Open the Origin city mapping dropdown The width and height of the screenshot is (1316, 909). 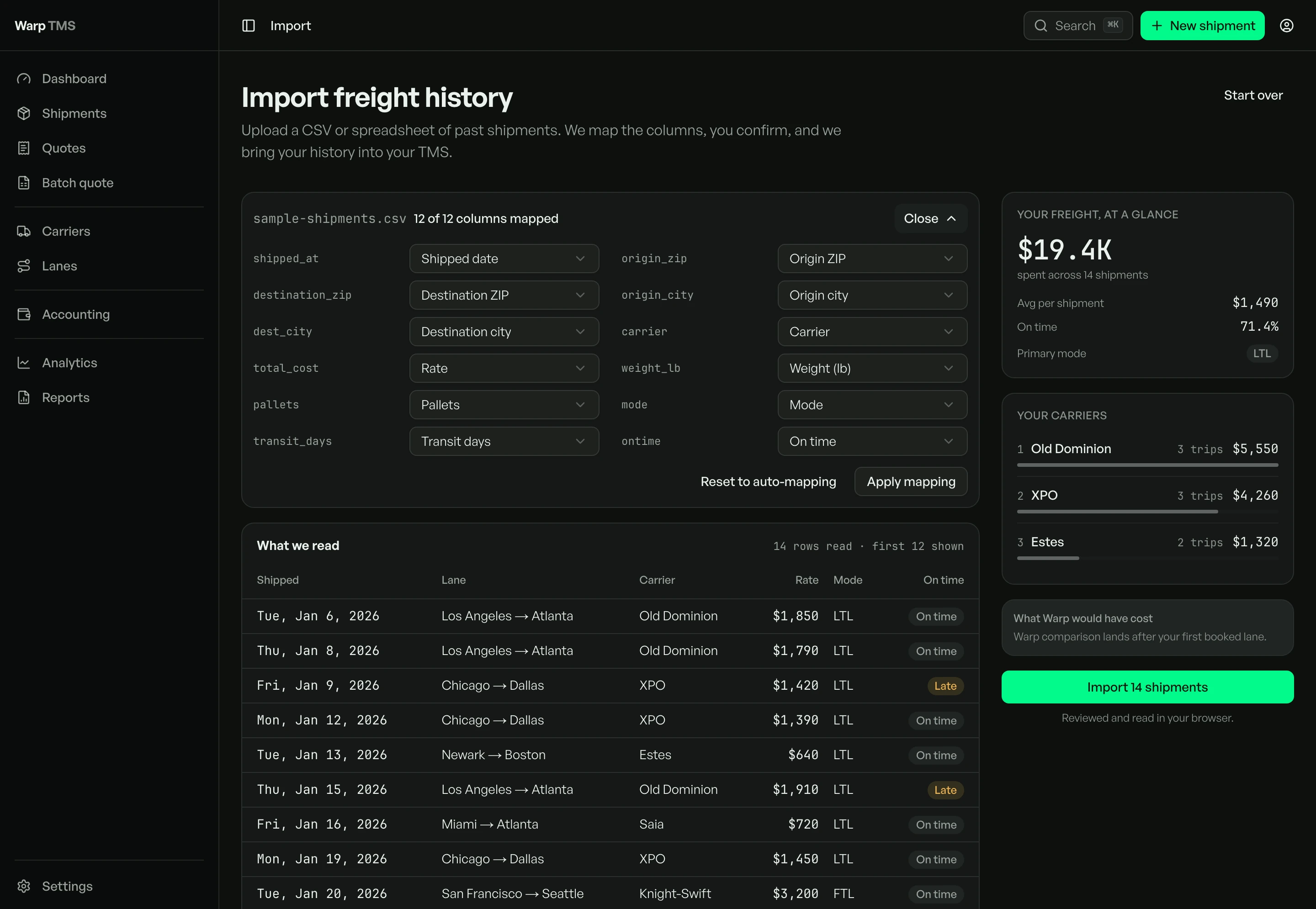coord(872,295)
